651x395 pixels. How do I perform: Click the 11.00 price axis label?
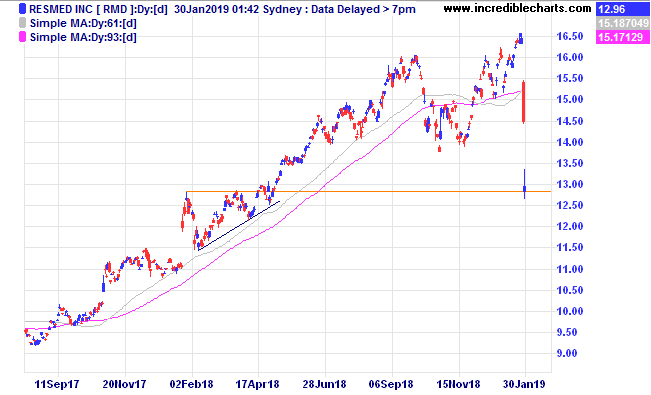570,269
